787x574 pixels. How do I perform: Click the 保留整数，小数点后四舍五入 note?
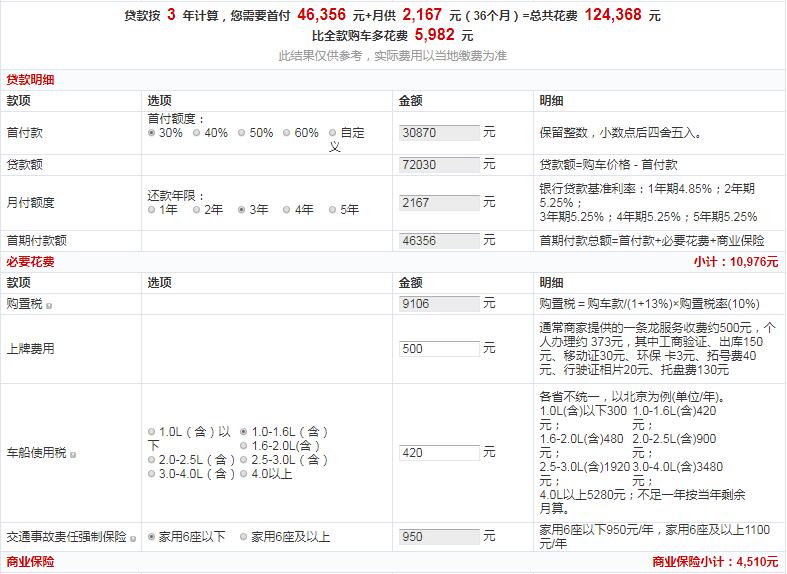click(x=620, y=133)
